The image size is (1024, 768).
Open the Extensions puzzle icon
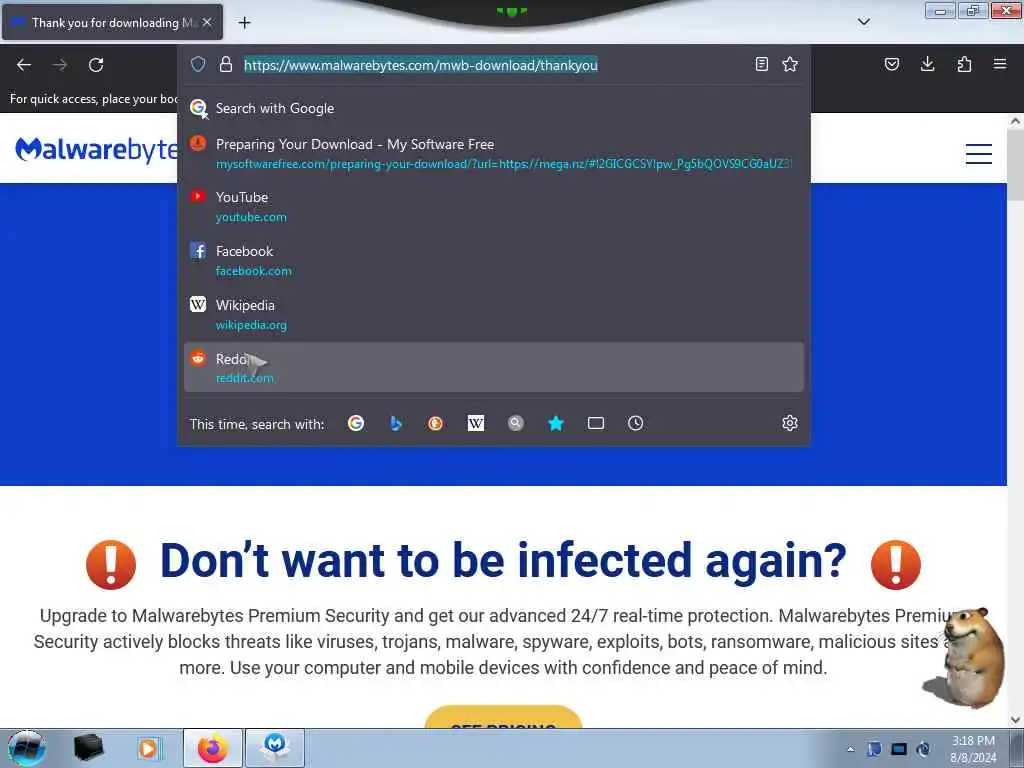coord(964,64)
